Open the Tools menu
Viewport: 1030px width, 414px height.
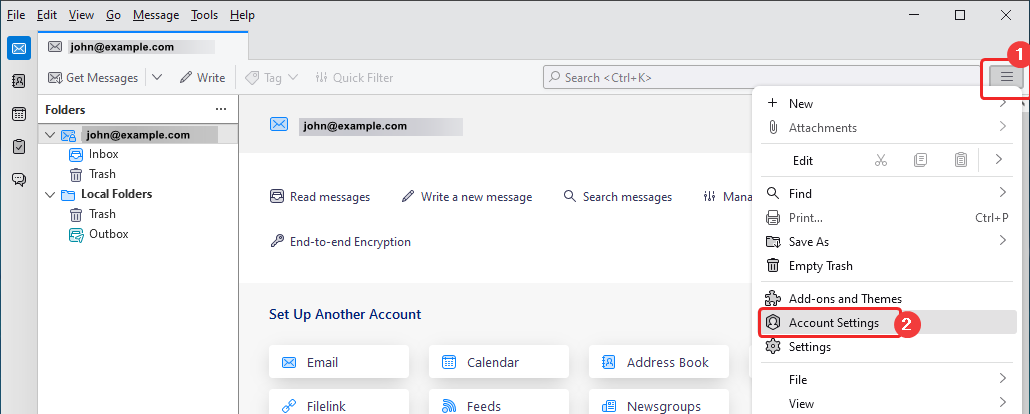204,15
